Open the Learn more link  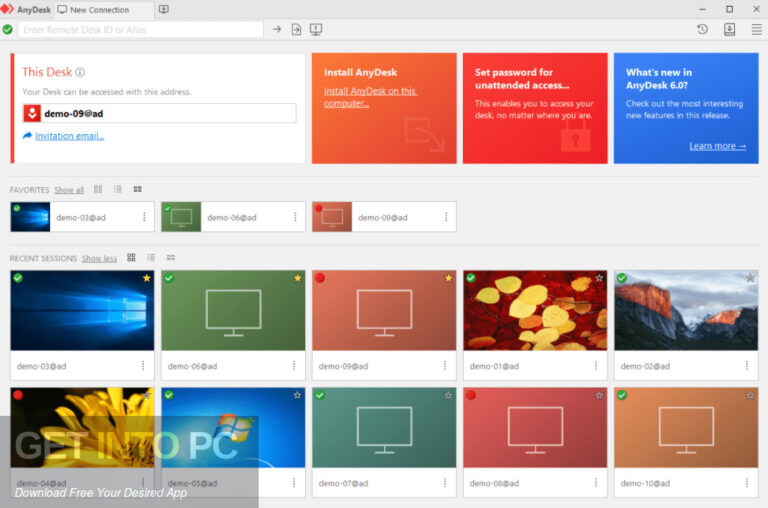tap(718, 146)
